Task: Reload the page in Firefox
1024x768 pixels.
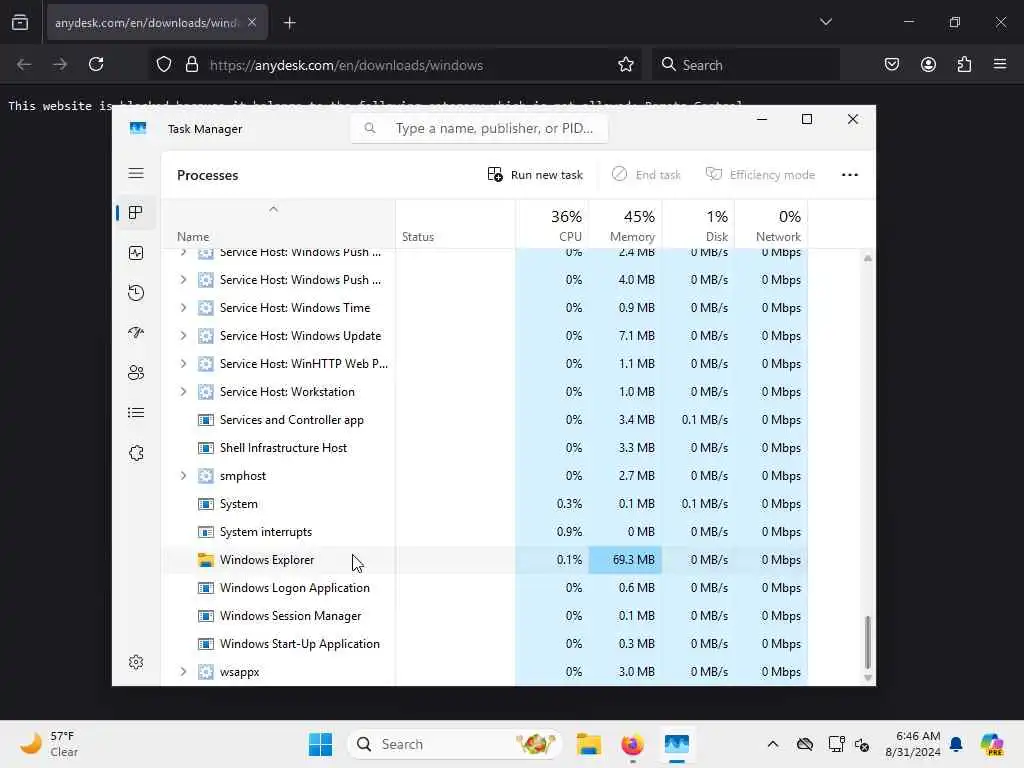Action: point(96,64)
